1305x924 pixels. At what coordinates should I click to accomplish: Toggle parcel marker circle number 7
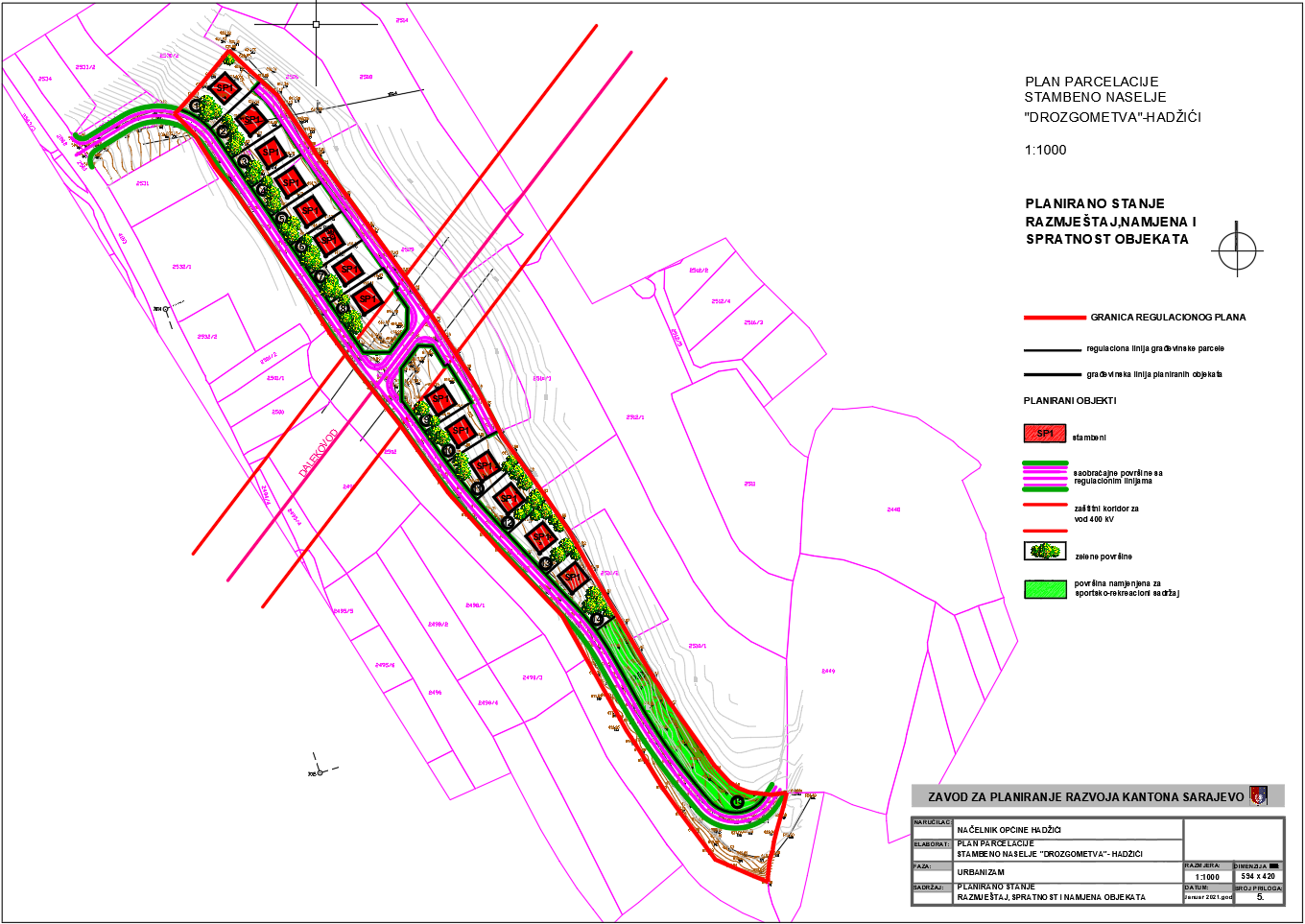(x=320, y=276)
